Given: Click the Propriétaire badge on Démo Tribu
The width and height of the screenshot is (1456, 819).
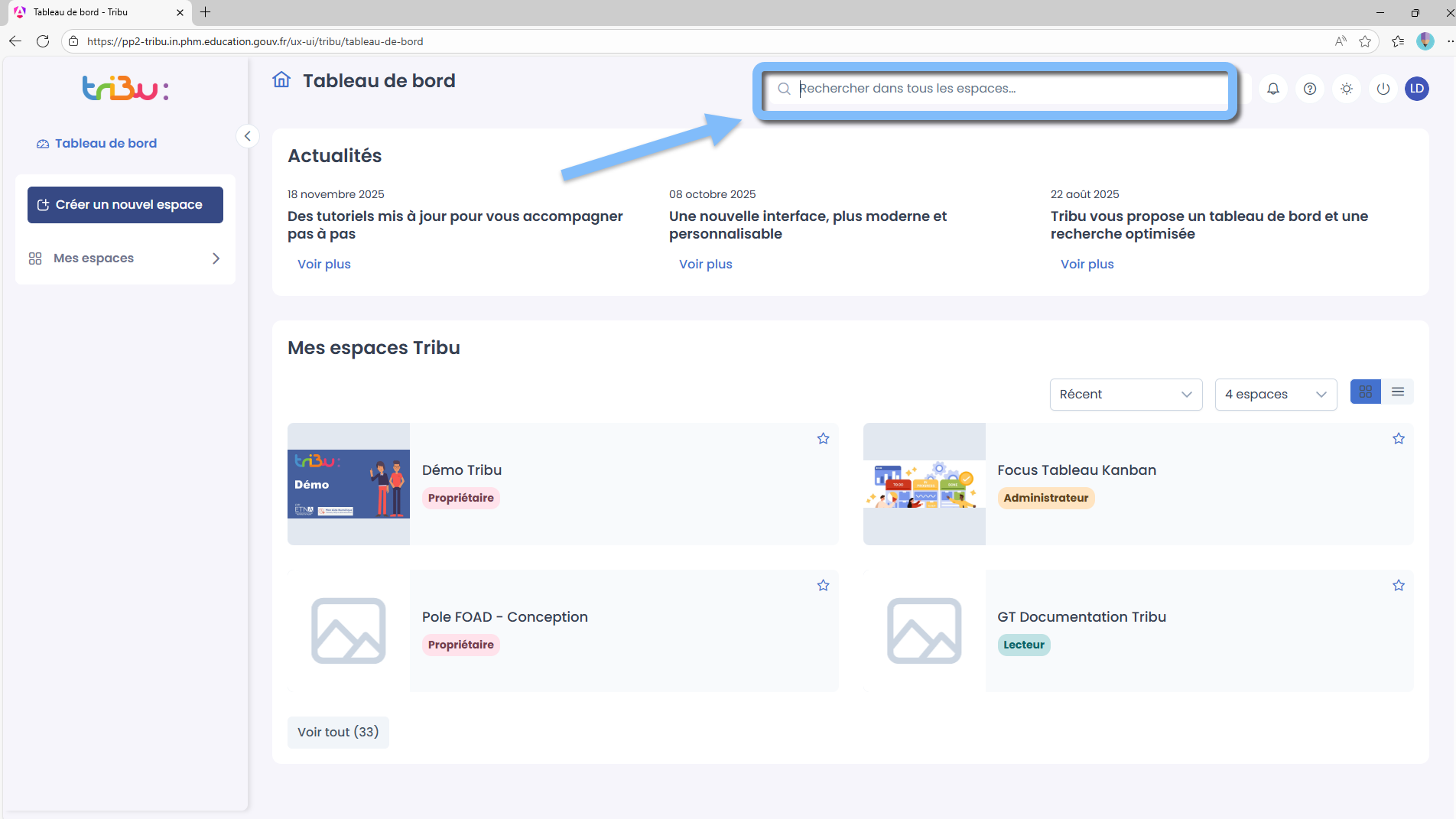Looking at the screenshot, I should [x=461, y=498].
